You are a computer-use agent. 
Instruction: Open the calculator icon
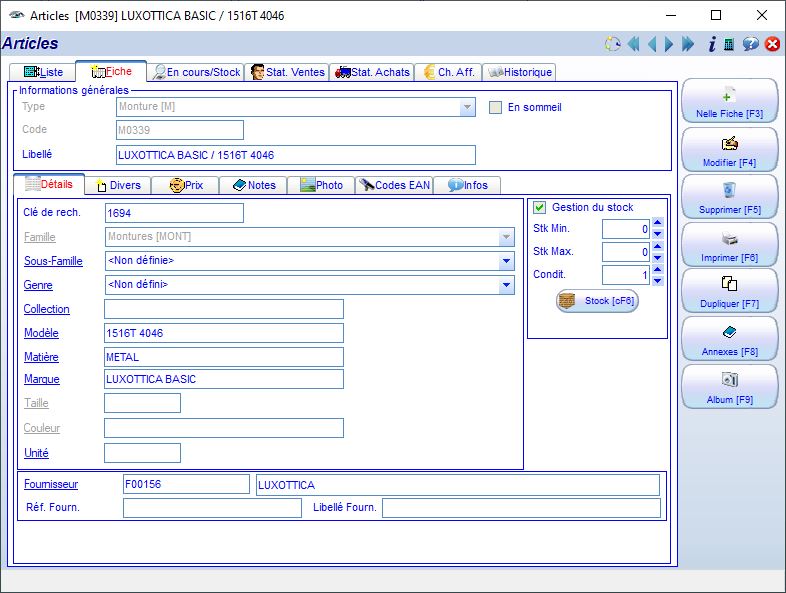pyautogui.click(x=729, y=44)
